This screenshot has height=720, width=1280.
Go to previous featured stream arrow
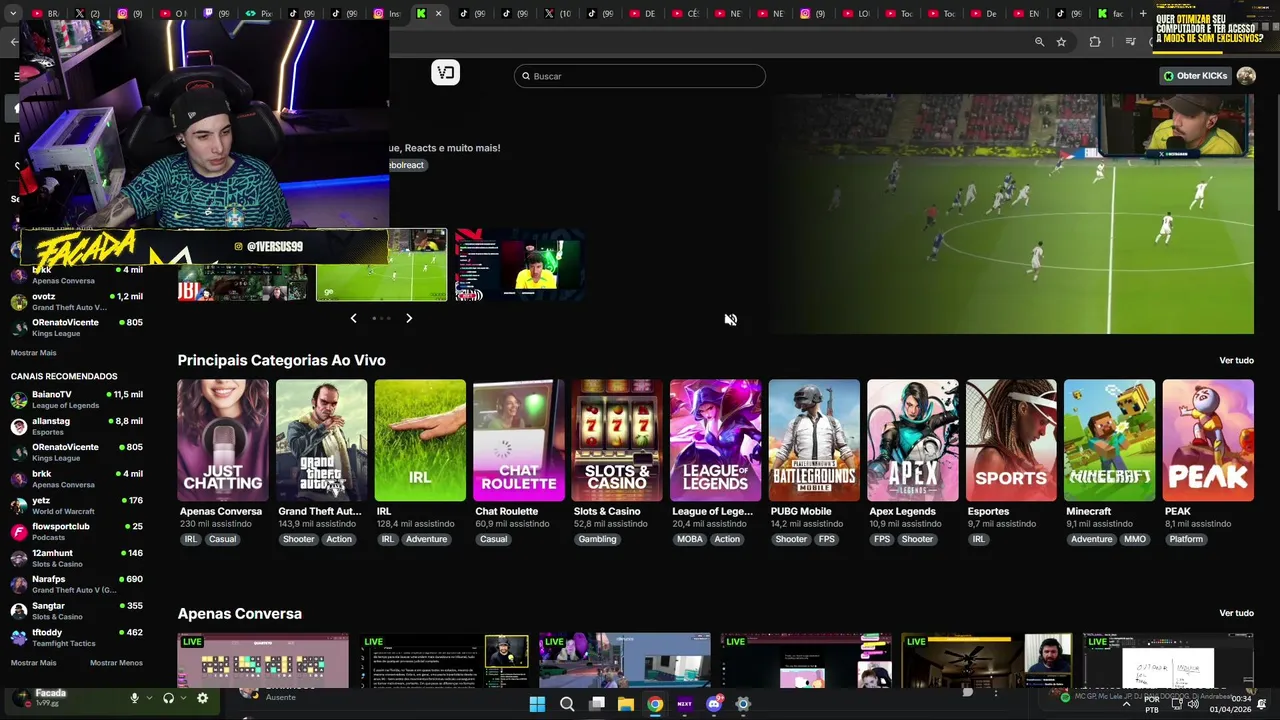pyautogui.click(x=353, y=318)
